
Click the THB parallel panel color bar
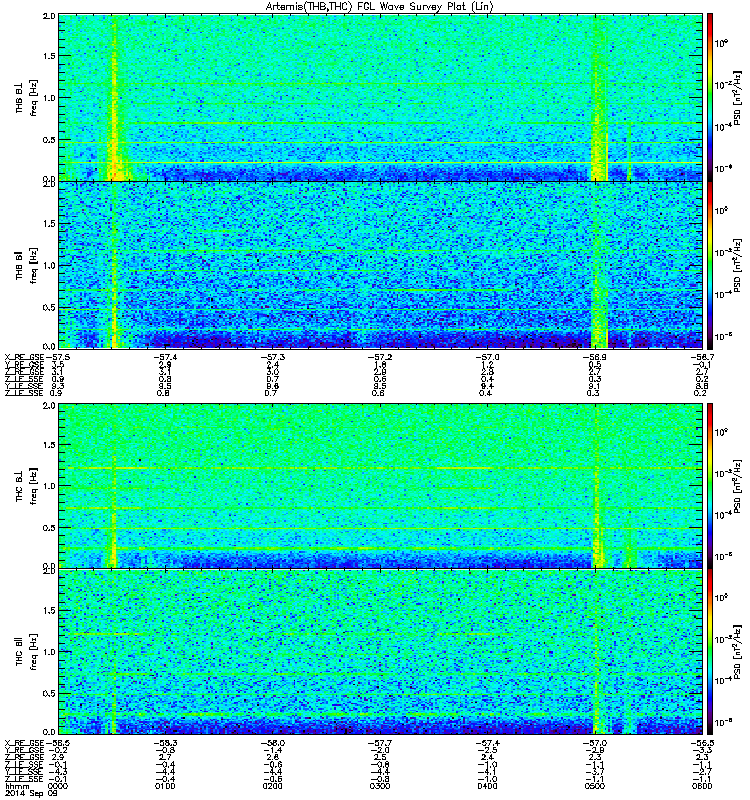[x=709, y=265]
